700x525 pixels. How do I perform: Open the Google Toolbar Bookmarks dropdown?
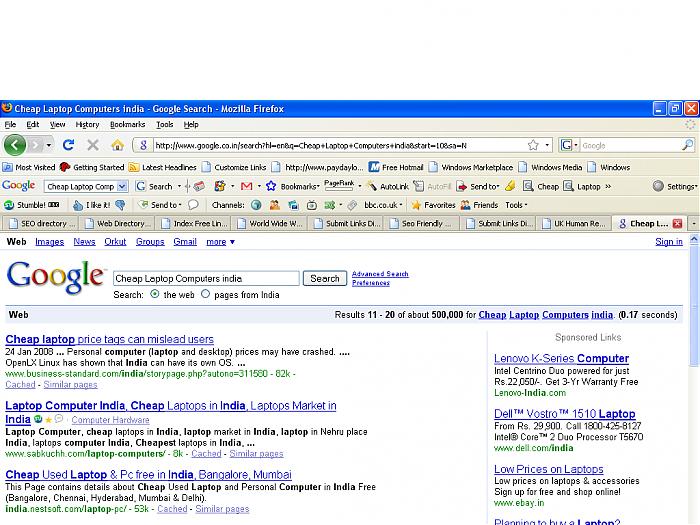point(318,186)
